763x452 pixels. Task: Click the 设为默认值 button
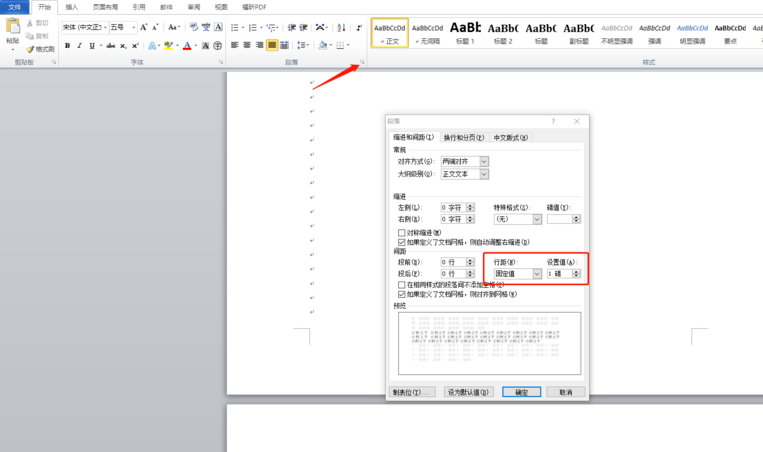point(468,392)
